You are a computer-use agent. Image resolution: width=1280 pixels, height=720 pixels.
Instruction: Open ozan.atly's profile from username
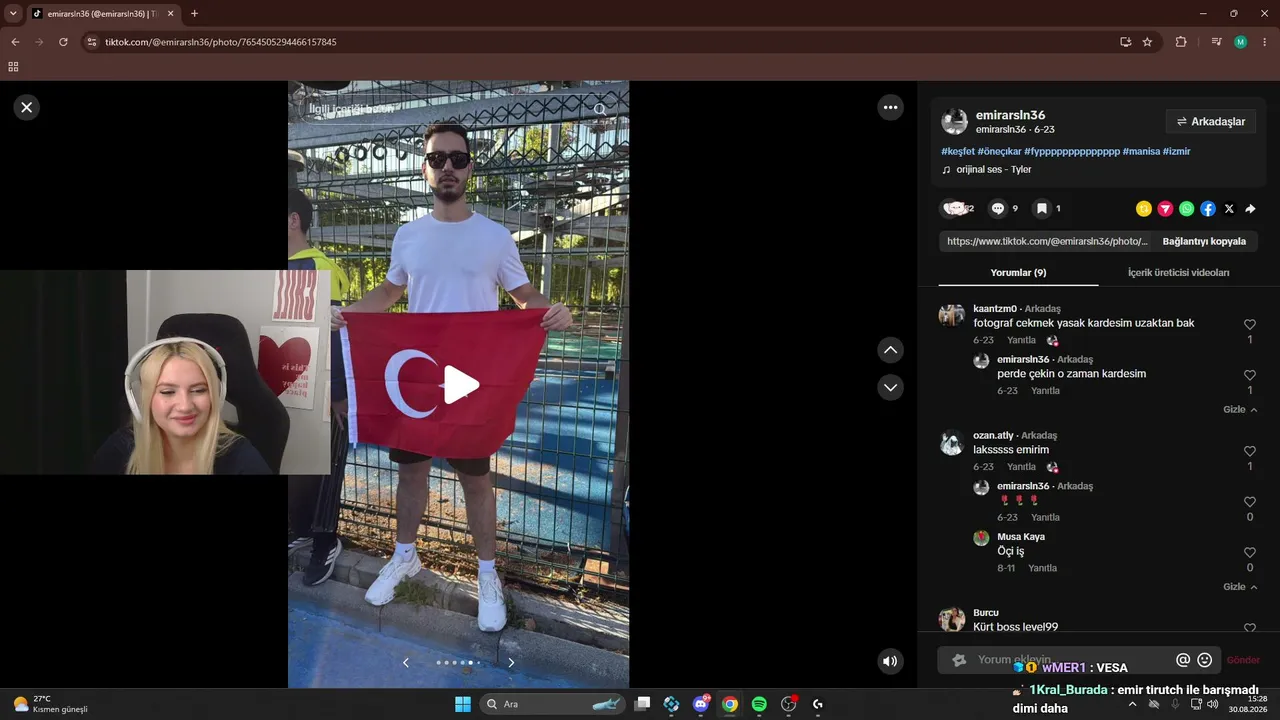pos(993,436)
